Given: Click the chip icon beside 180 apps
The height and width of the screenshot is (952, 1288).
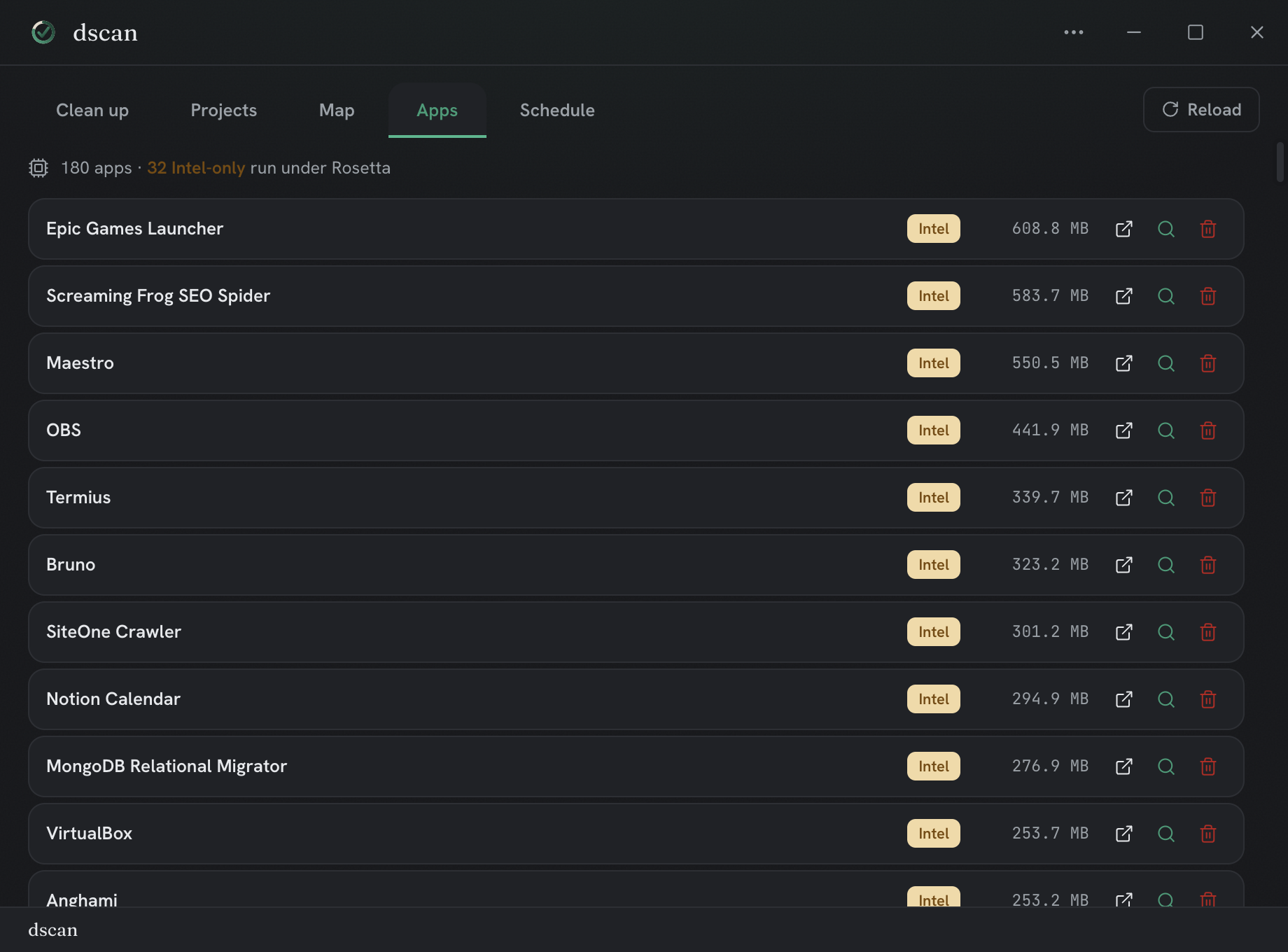Looking at the screenshot, I should [x=38, y=168].
